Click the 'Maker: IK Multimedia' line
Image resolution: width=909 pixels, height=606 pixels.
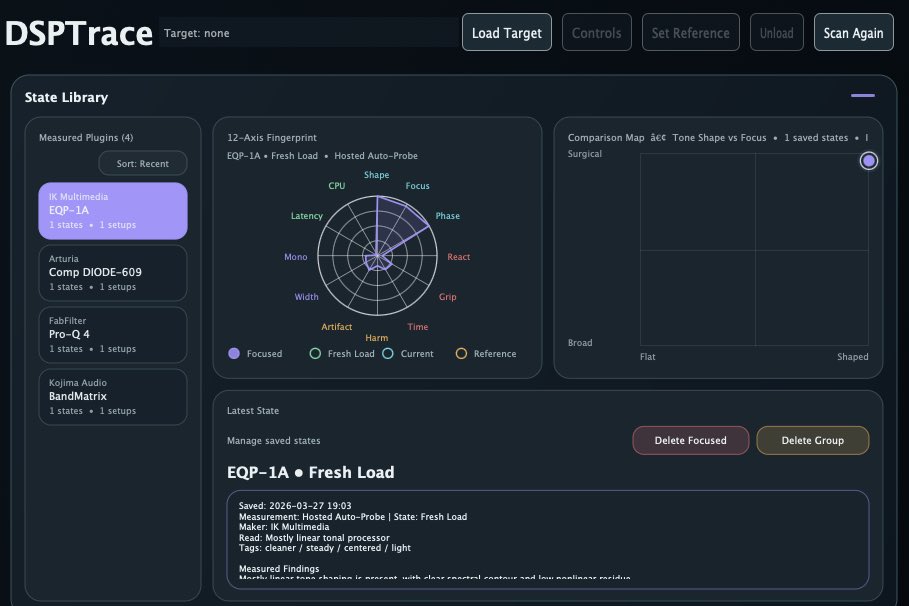point(284,527)
